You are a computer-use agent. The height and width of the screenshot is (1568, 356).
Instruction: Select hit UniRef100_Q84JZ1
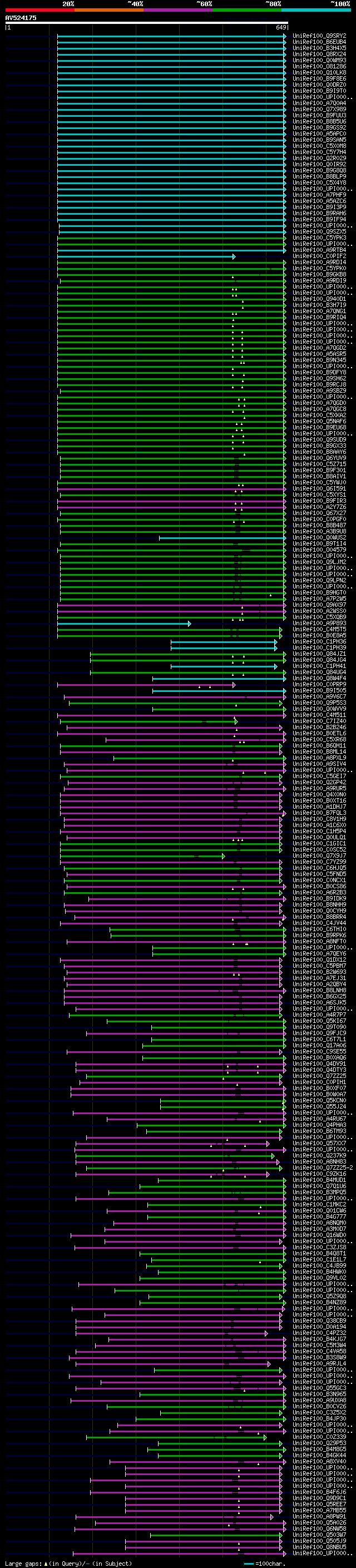pos(319,654)
